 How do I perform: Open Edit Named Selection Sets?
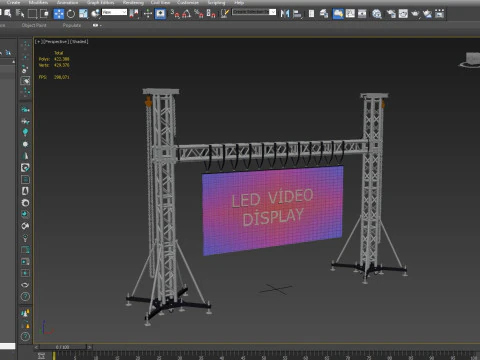(x=225, y=13)
